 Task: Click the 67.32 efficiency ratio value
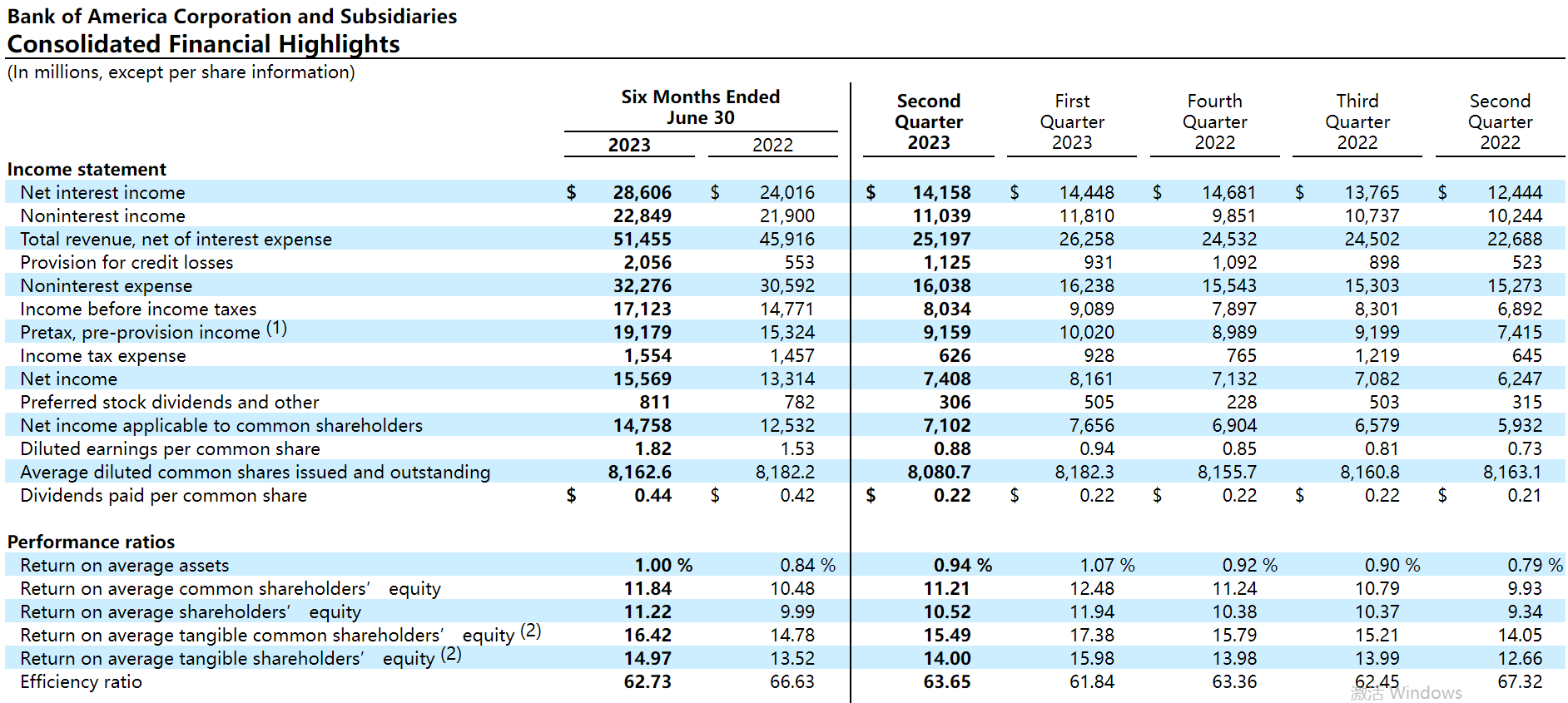click(x=1520, y=681)
